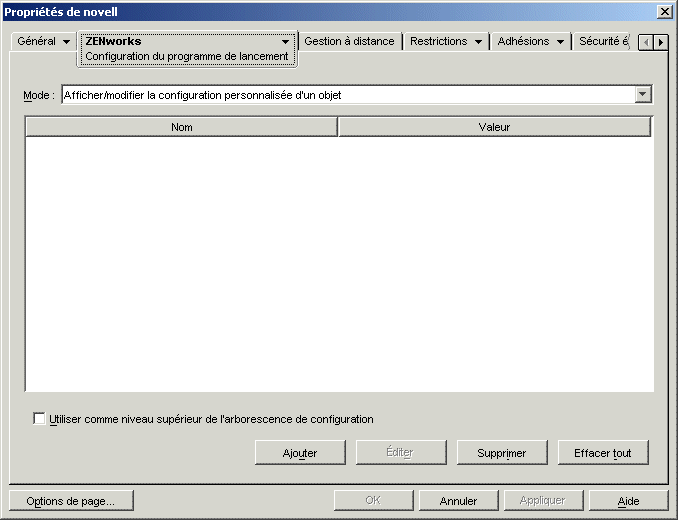Image resolution: width=678 pixels, height=520 pixels.
Task: Click the Appliquer button
Action: [543, 501]
